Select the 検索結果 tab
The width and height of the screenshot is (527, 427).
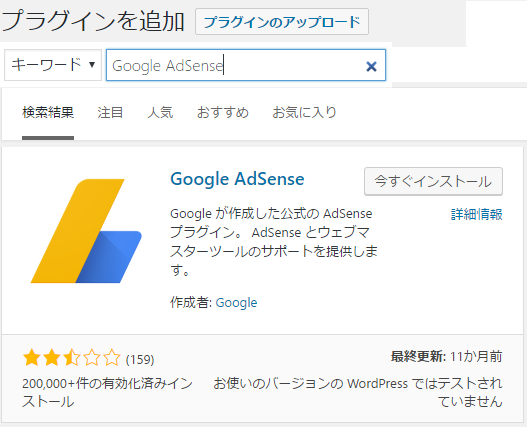tap(48, 112)
